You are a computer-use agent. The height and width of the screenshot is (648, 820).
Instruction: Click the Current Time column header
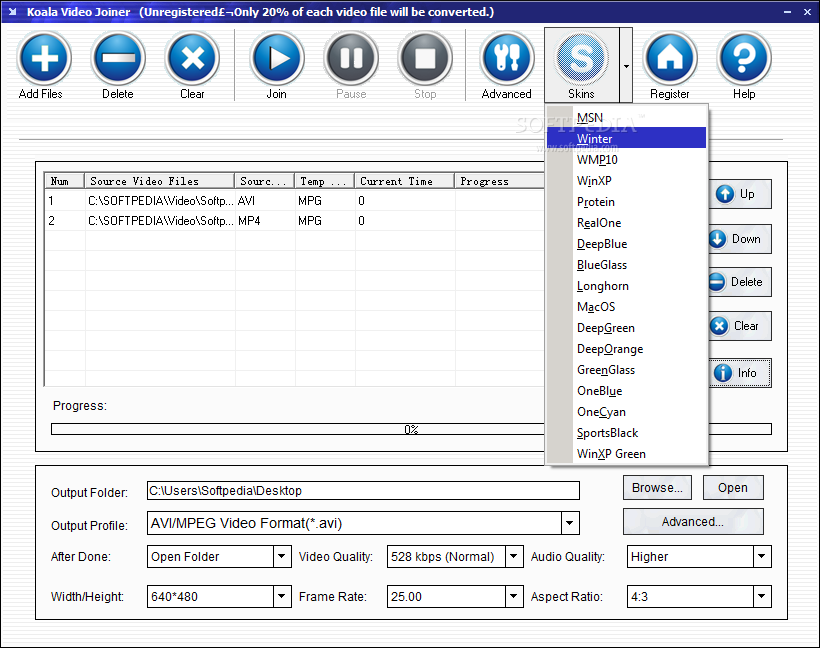(404, 181)
